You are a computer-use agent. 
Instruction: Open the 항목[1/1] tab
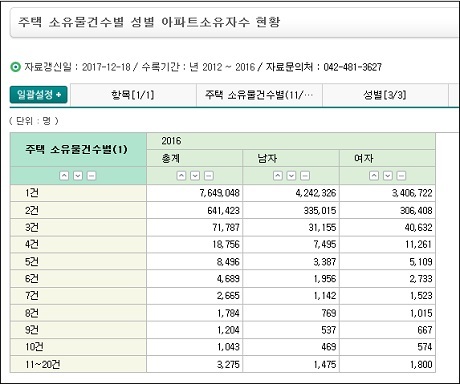[x=133, y=95]
